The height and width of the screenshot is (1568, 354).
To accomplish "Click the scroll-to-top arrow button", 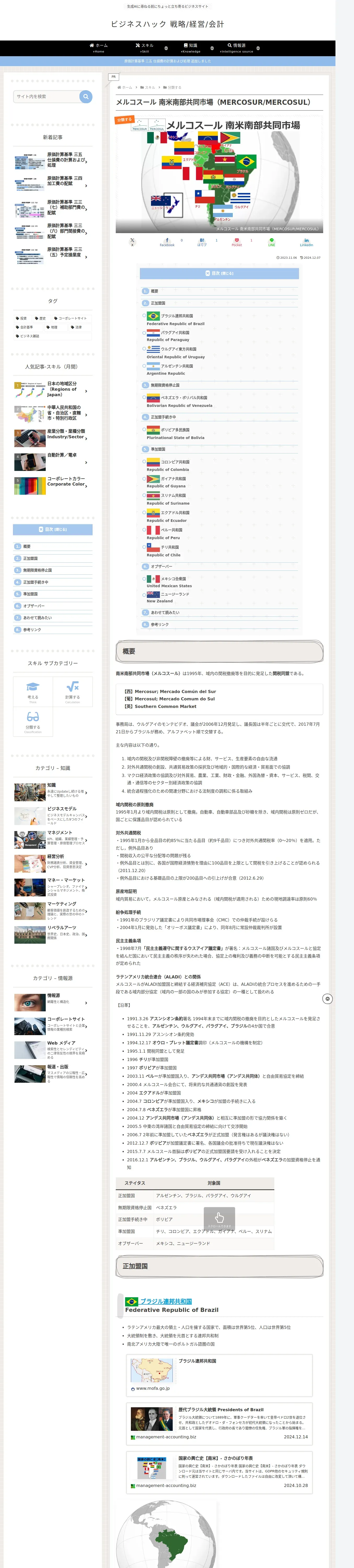I will (327, 999).
